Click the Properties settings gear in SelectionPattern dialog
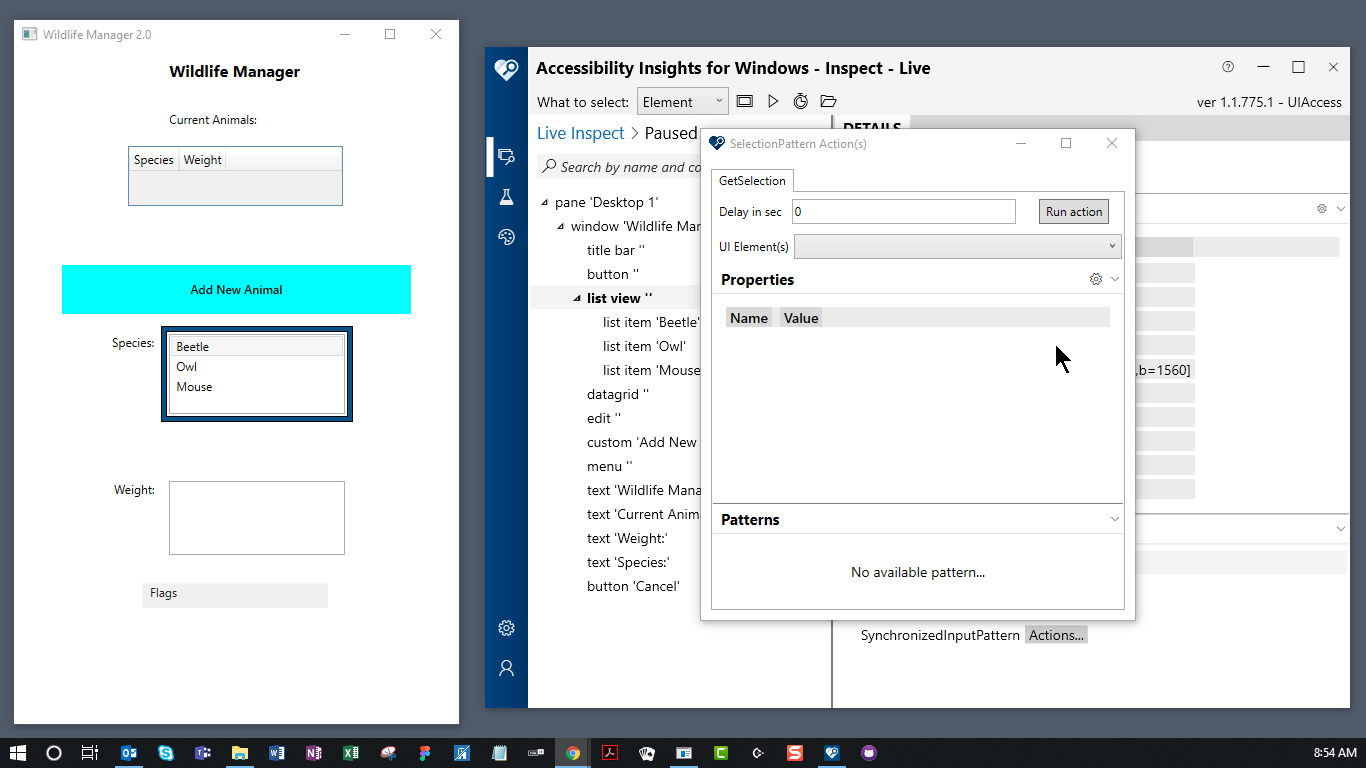 1096,279
